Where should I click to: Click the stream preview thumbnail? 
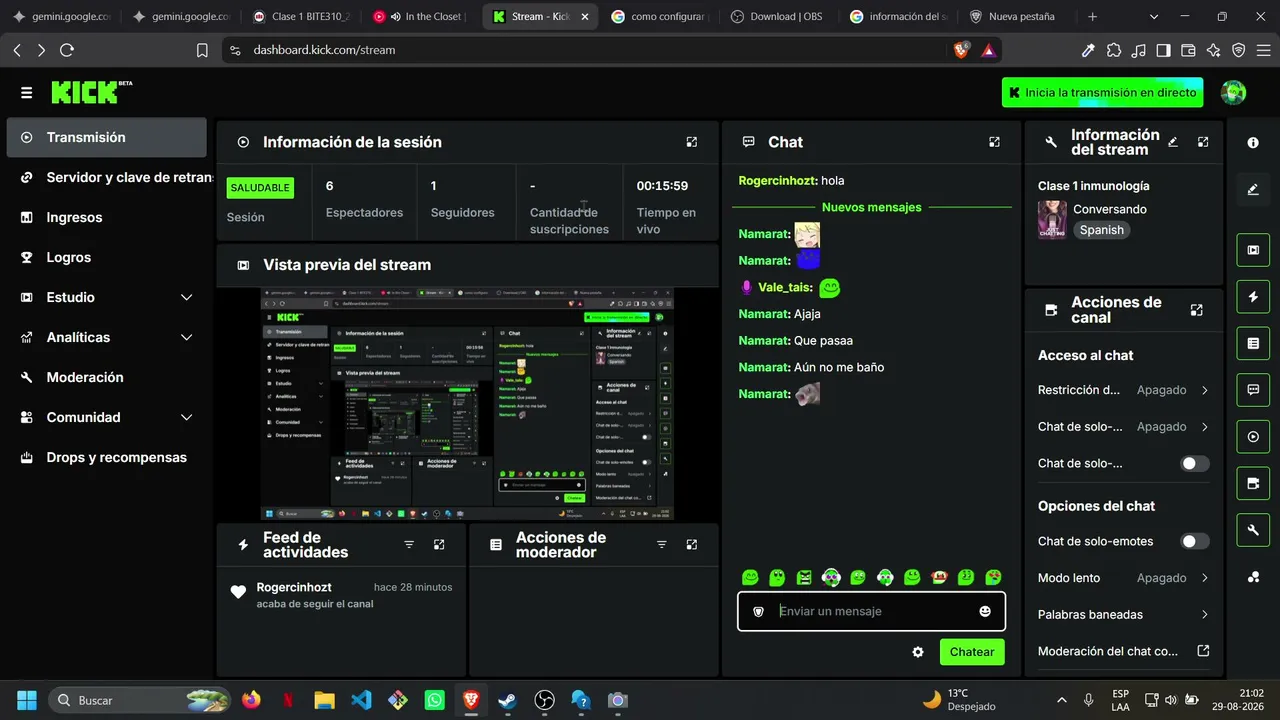point(467,404)
